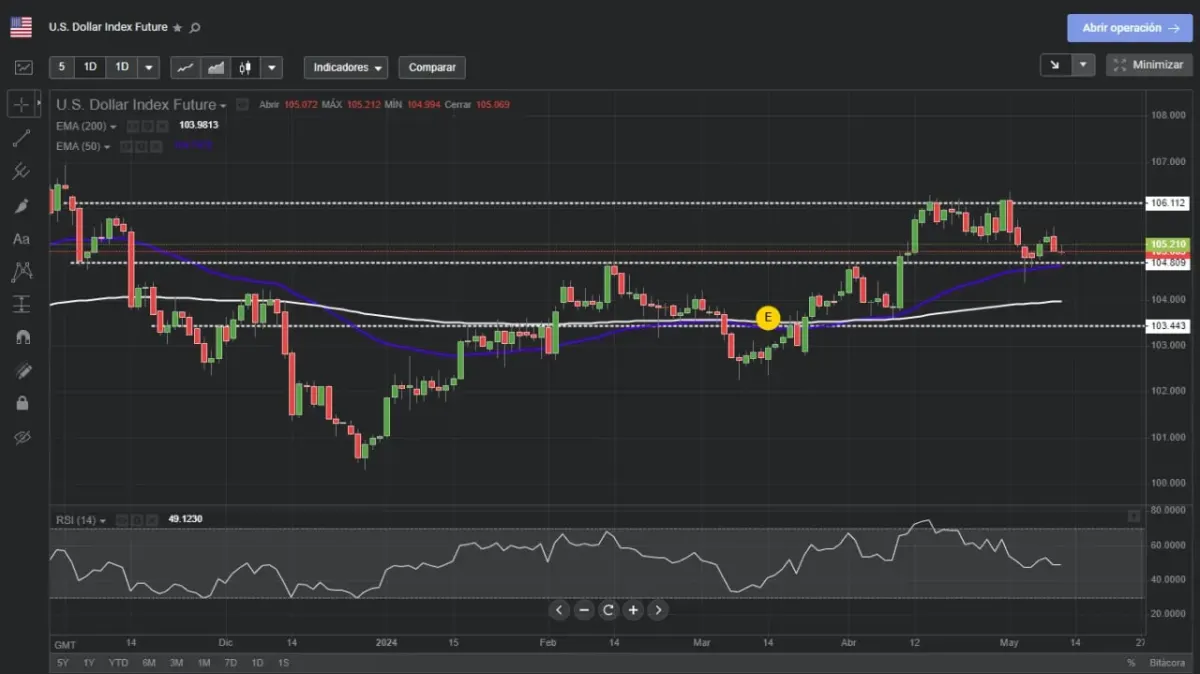Select the YTD time range
Viewport: 1200px width, 674px height.
point(118,663)
